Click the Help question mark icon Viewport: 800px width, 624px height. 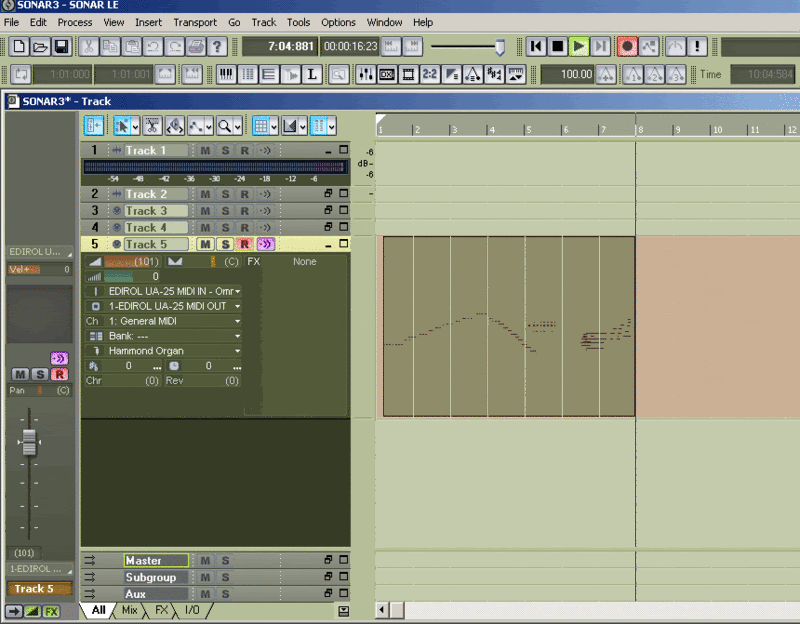tap(217, 46)
